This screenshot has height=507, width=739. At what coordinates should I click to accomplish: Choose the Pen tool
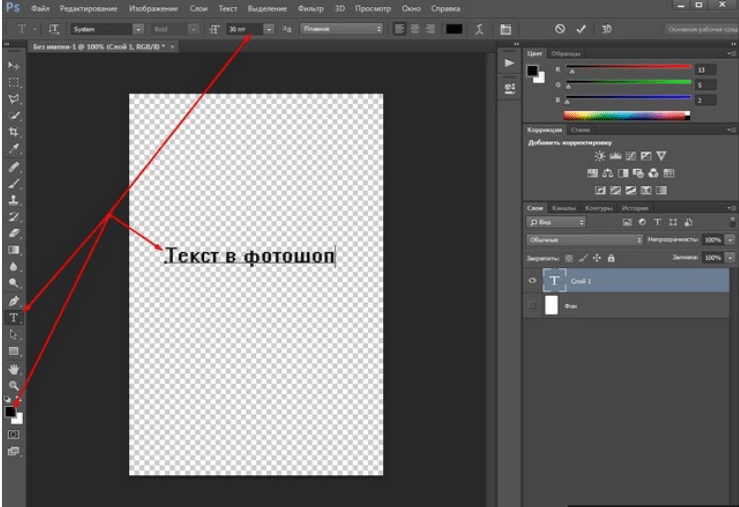click(14, 300)
